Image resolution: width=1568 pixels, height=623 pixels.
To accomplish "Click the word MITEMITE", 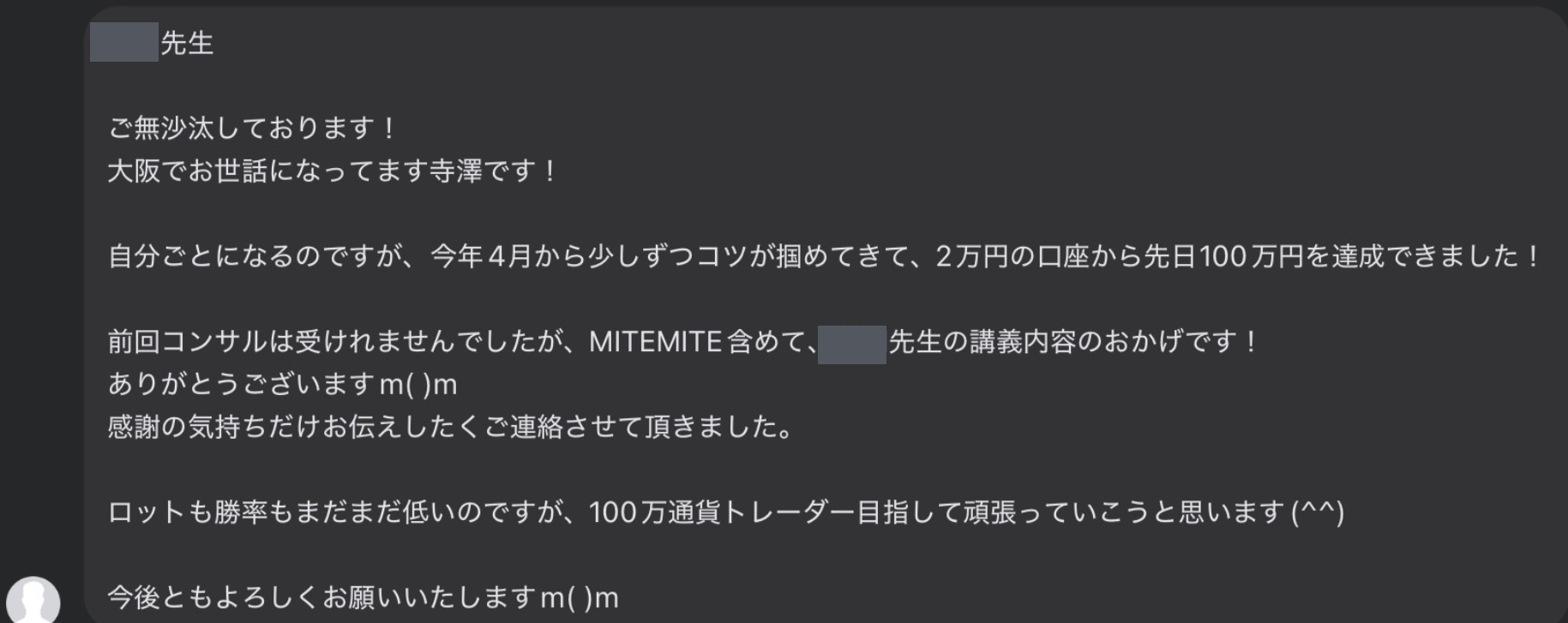I will 655,342.
